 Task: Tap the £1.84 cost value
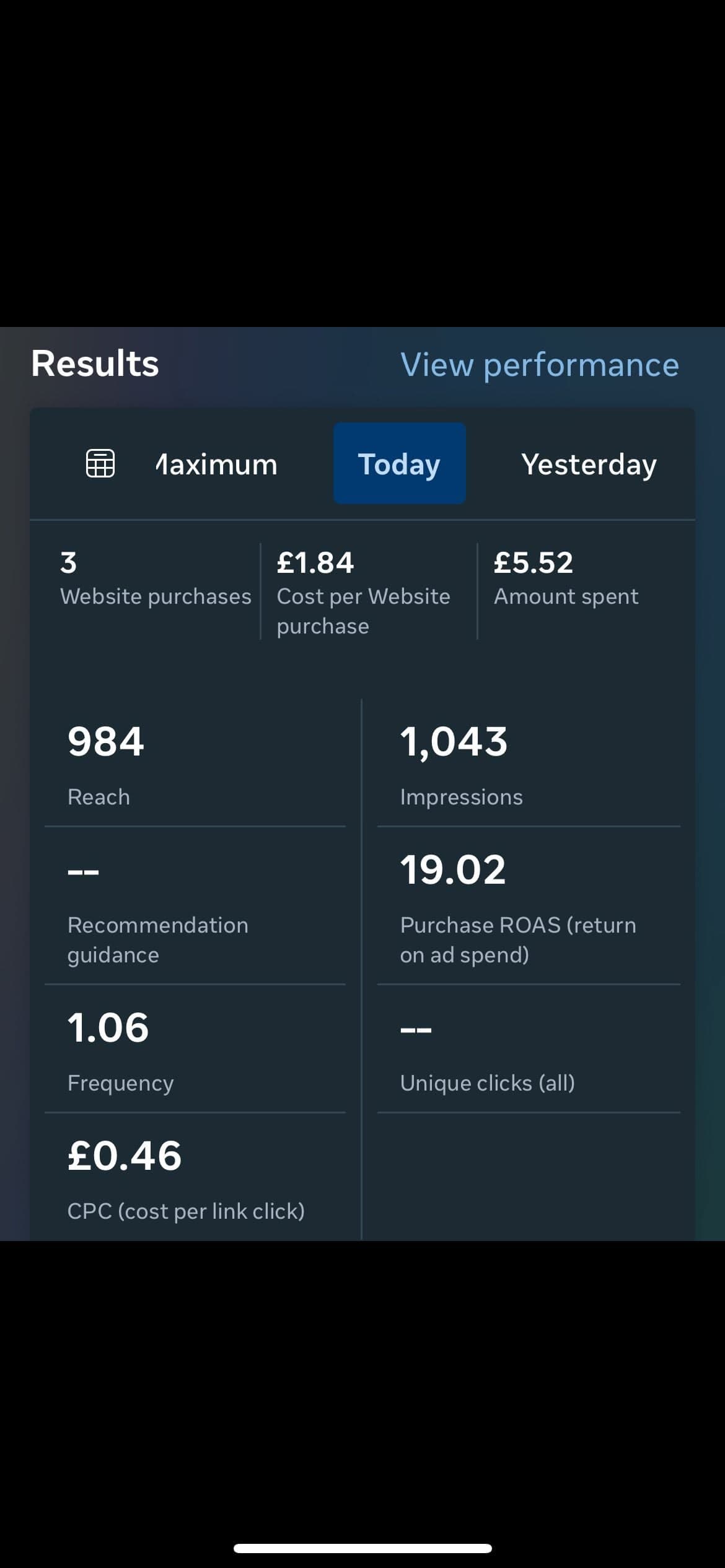[315, 562]
